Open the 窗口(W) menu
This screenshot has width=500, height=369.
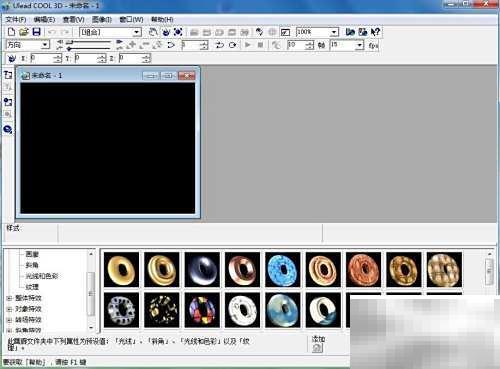pos(131,19)
